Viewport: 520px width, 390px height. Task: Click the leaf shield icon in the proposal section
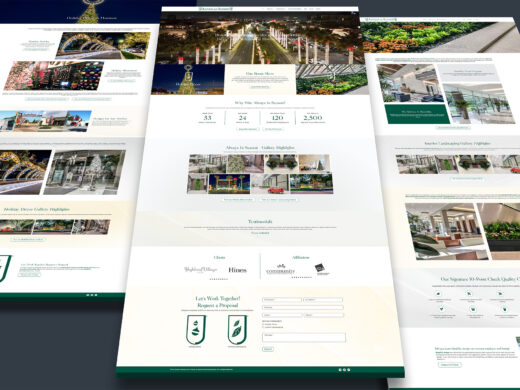point(237,330)
